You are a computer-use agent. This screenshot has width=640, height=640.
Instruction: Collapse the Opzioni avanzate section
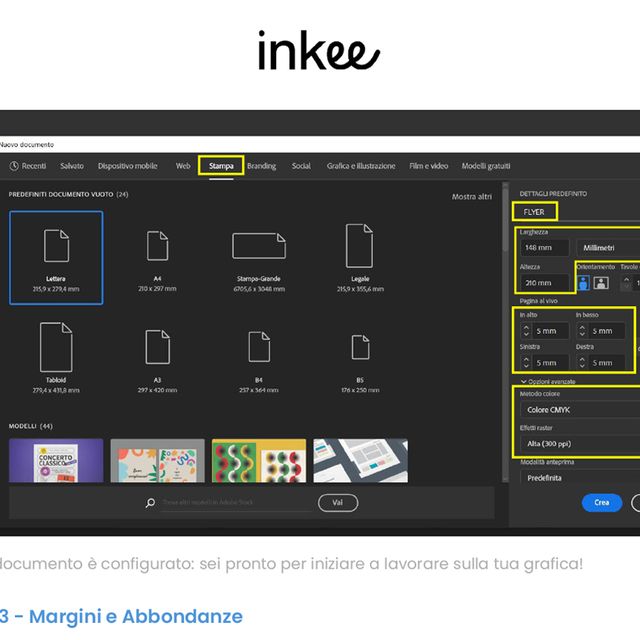[548, 382]
